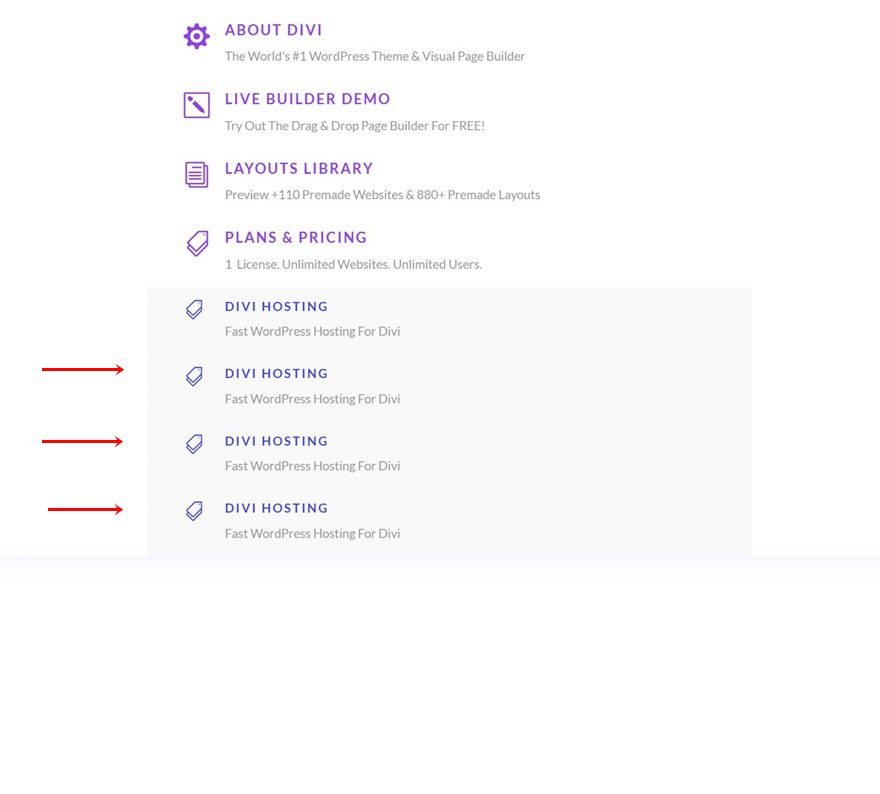Image resolution: width=880 pixels, height=794 pixels.
Task: Select the first Divi Hosting tag icon
Action: point(194,310)
